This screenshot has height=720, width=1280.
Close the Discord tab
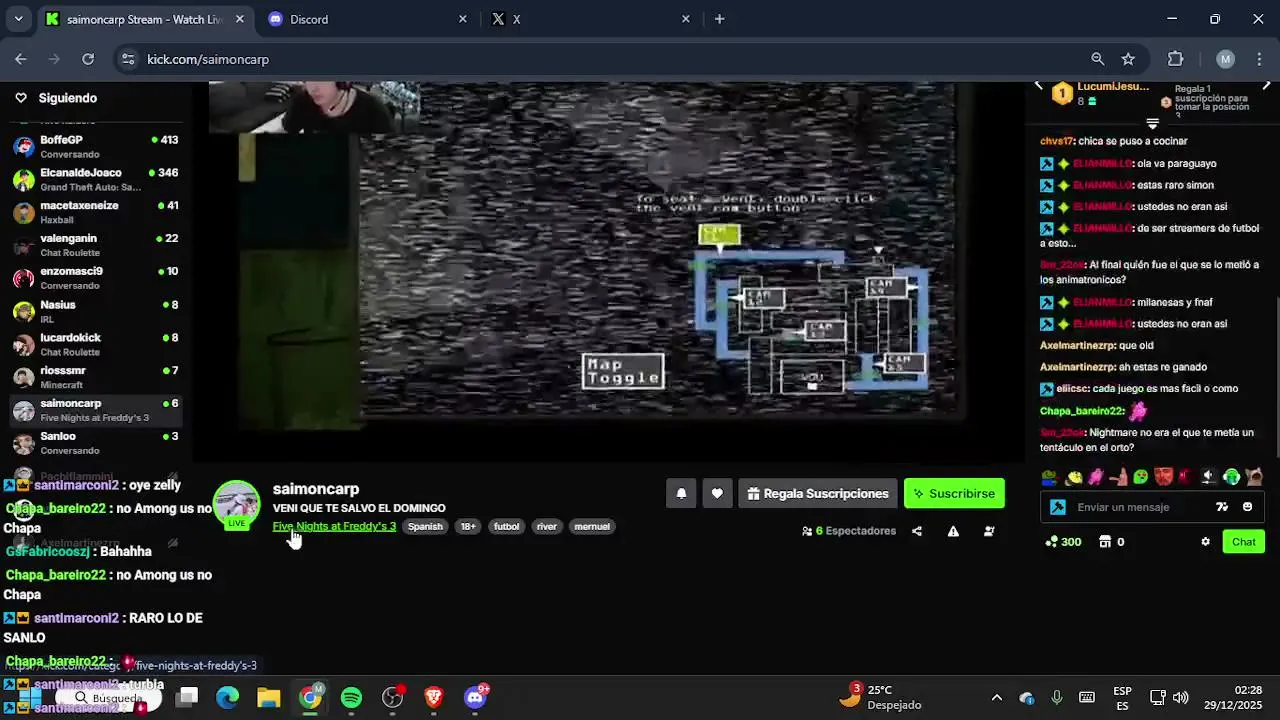[x=462, y=19]
